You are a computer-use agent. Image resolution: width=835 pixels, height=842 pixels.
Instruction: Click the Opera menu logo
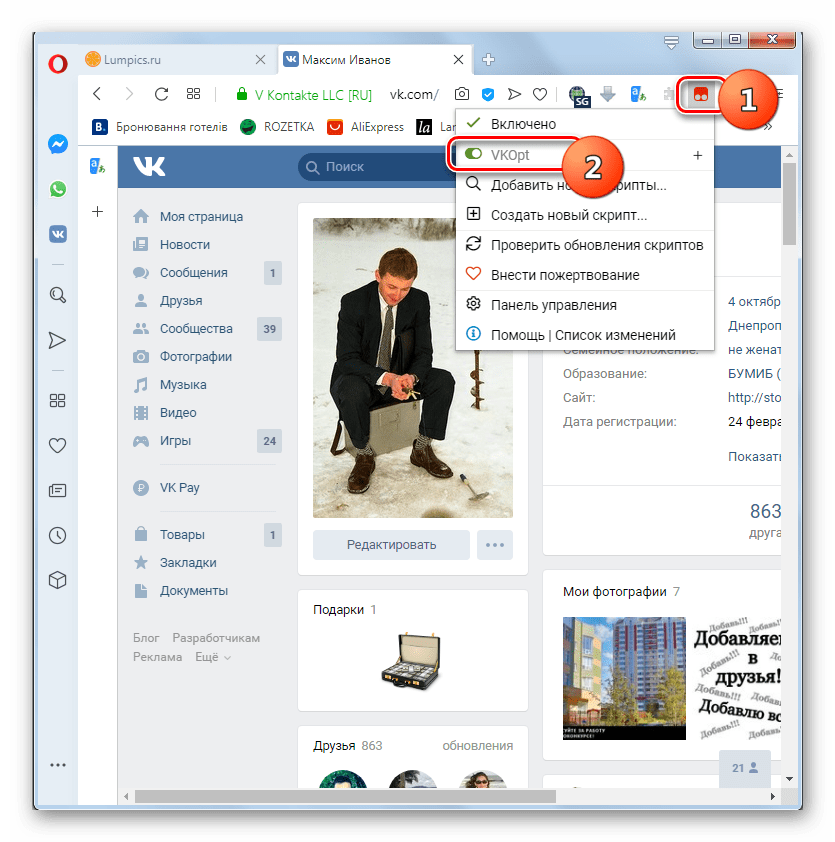pos(58,64)
